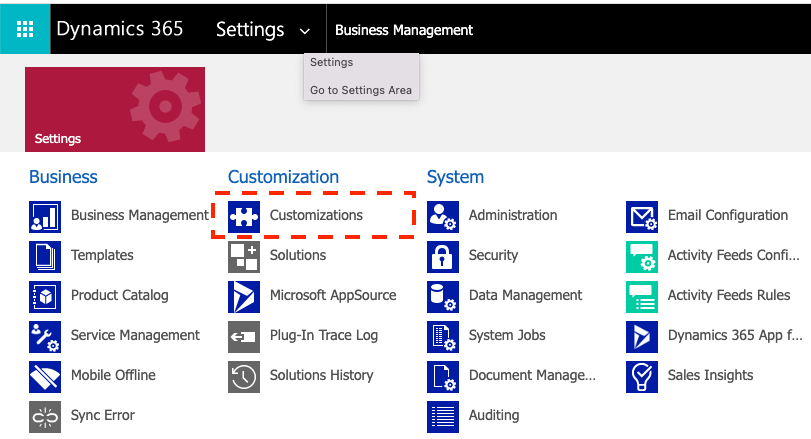Image resolution: width=811 pixels, height=439 pixels.
Task: Open the Solutions icon
Action: pyautogui.click(x=244, y=256)
